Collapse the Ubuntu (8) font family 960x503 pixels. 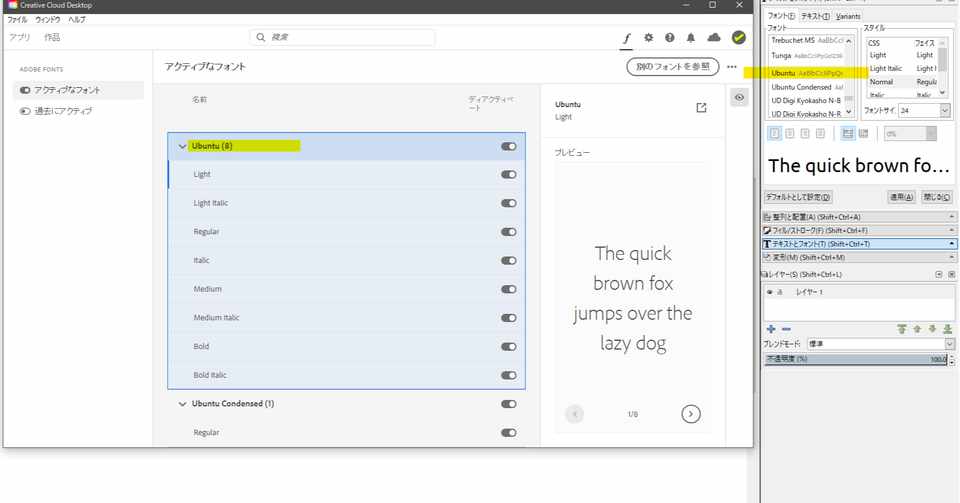(x=182, y=146)
